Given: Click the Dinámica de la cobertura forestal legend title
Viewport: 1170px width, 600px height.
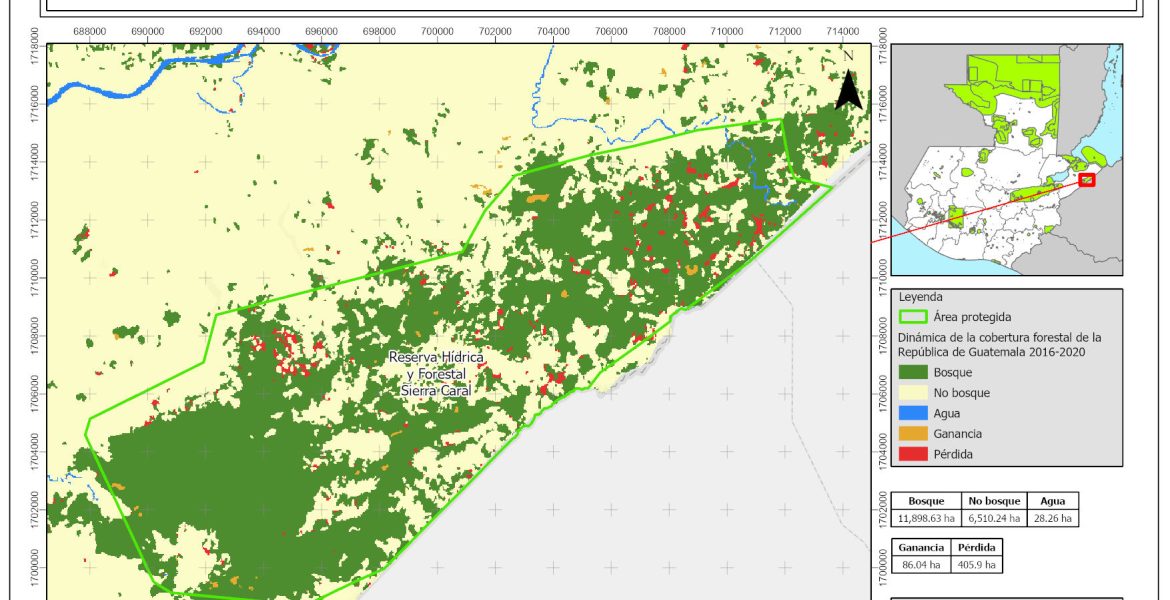Looking at the screenshot, I should pyautogui.click(x=999, y=344).
